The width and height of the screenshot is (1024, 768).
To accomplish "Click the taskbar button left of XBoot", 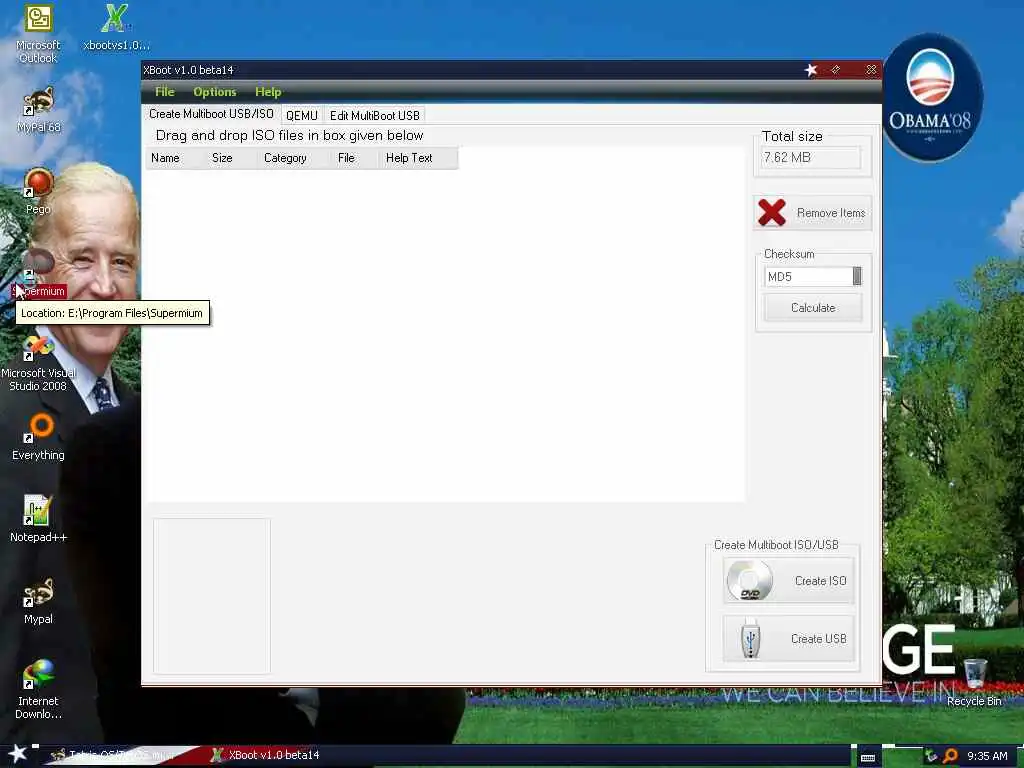I will click(123, 755).
